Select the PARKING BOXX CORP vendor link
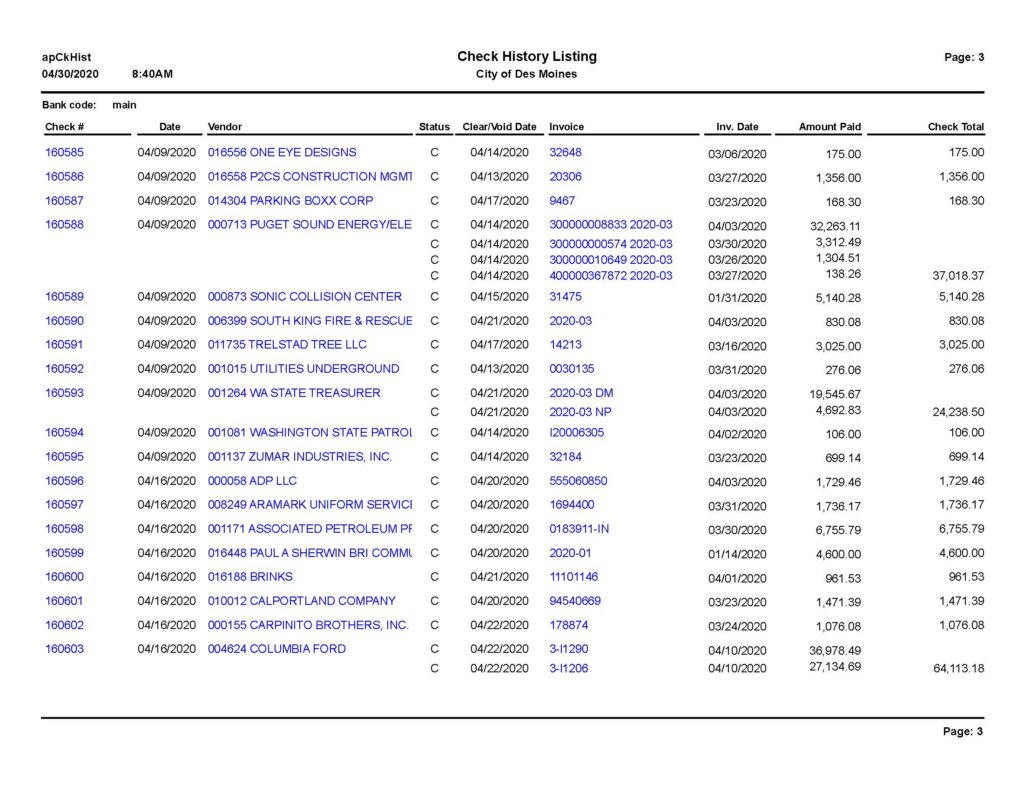This screenshot has height=791, width=1024. click(x=290, y=201)
